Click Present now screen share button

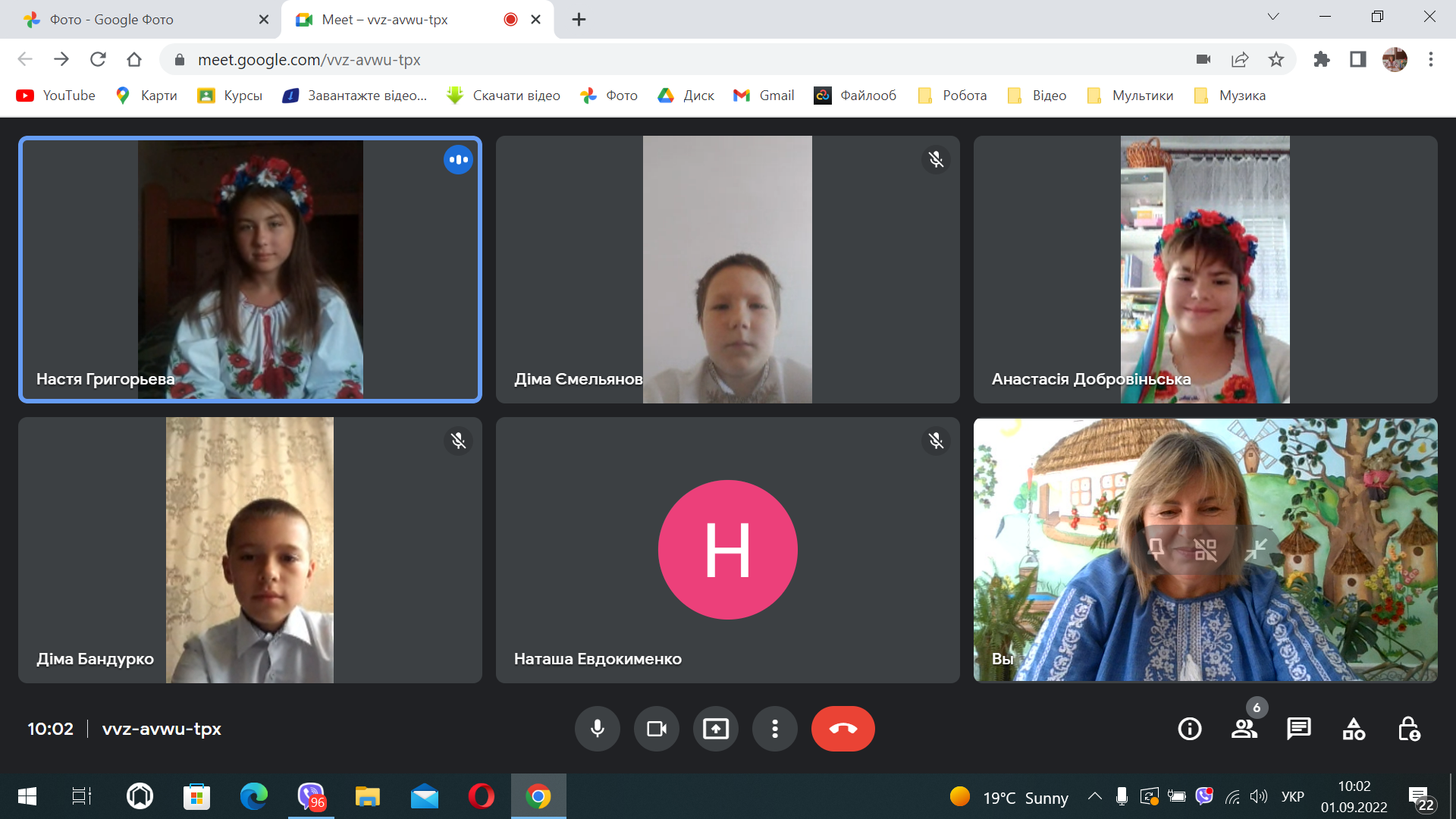pos(715,729)
